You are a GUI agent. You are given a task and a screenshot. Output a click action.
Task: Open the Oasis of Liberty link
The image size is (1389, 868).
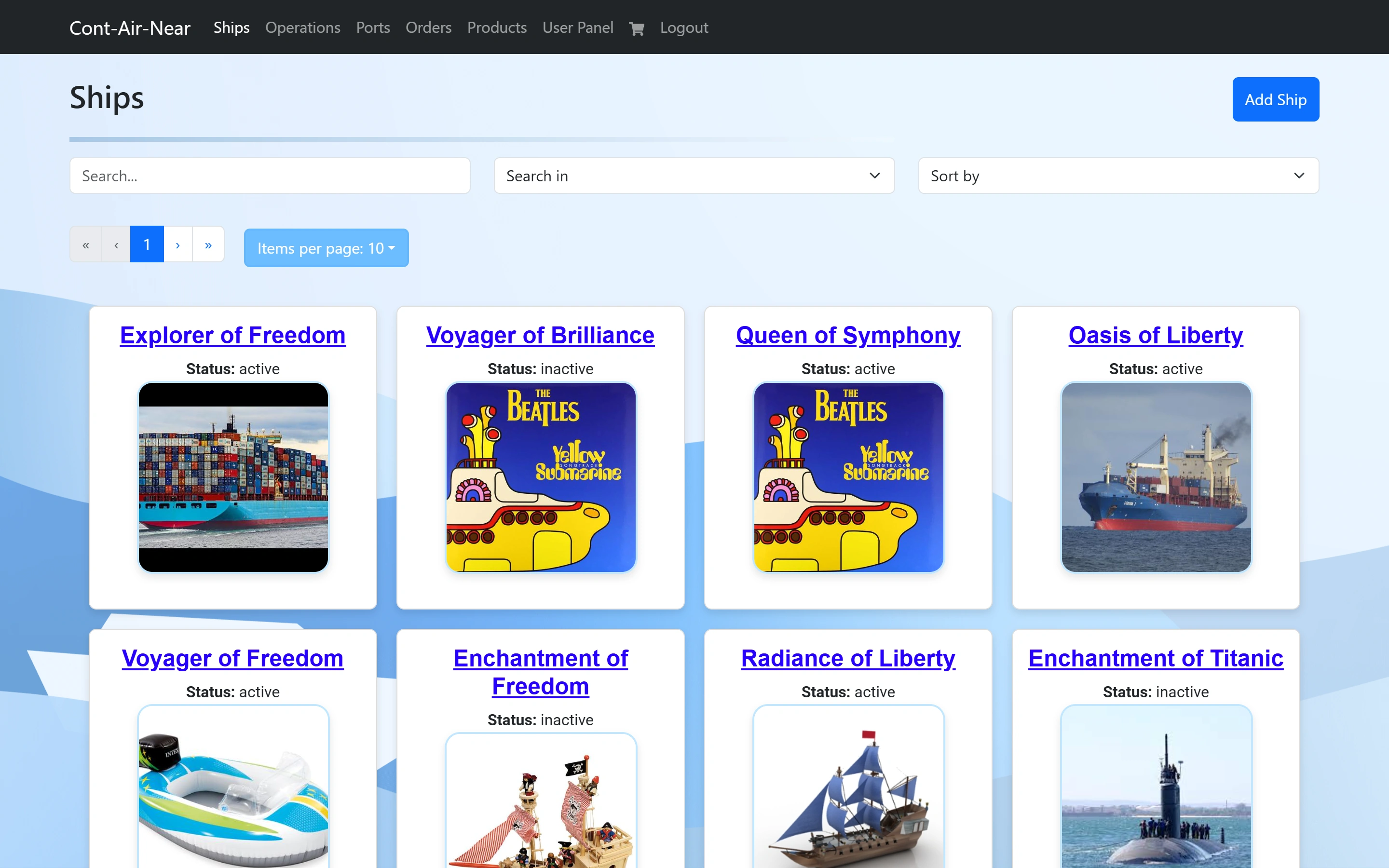click(1156, 335)
